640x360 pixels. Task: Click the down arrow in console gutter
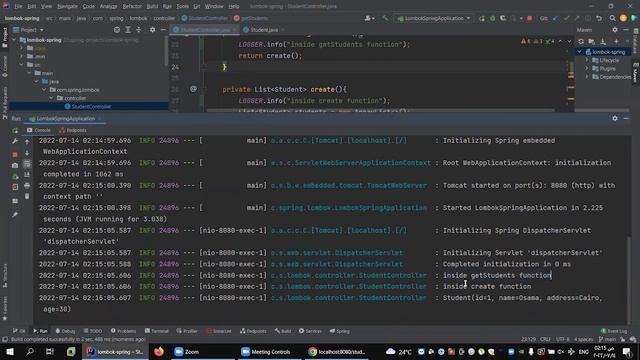[27, 153]
